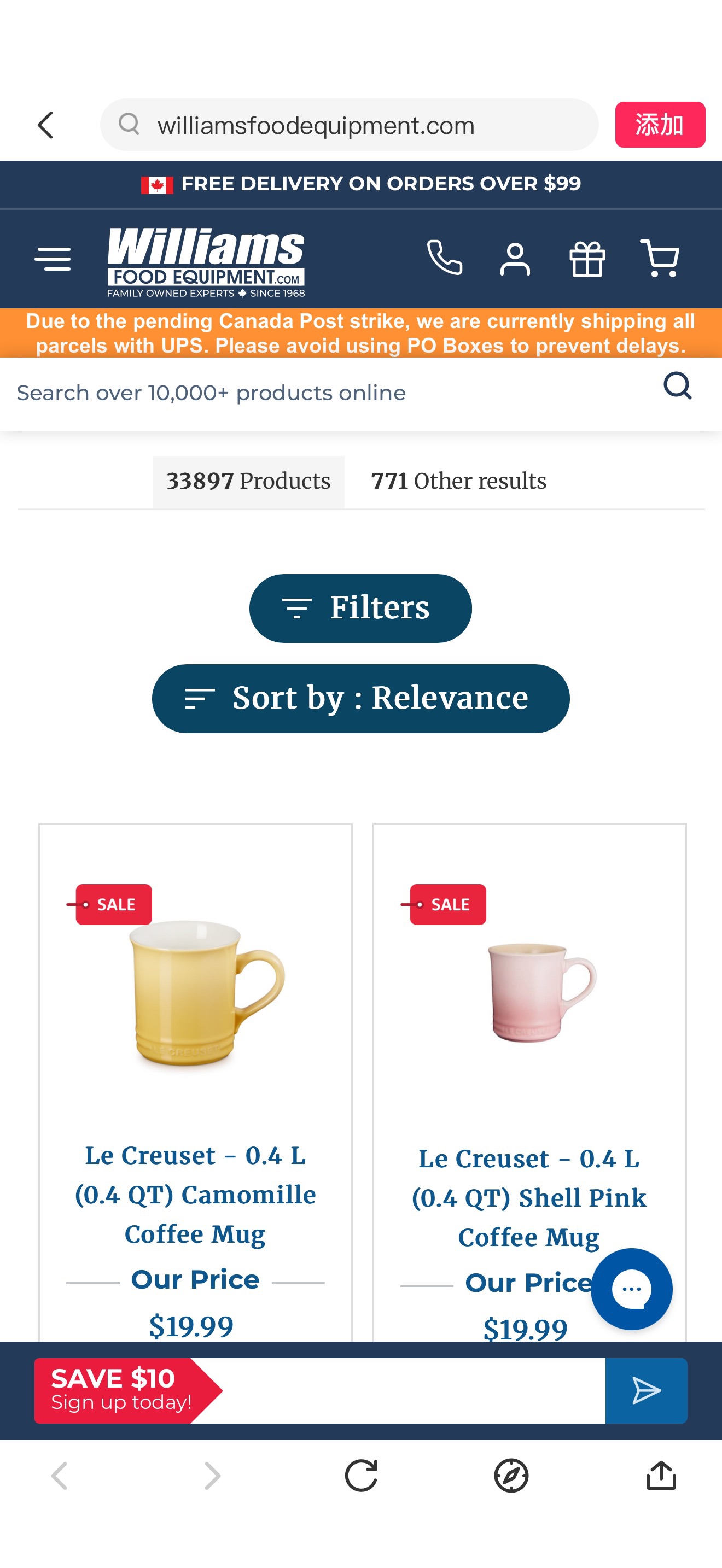Expand Sort by Relevance options
Image resolution: width=722 pixels, height=1568 pixels.
pyautogui.click(x=360, y=698)
